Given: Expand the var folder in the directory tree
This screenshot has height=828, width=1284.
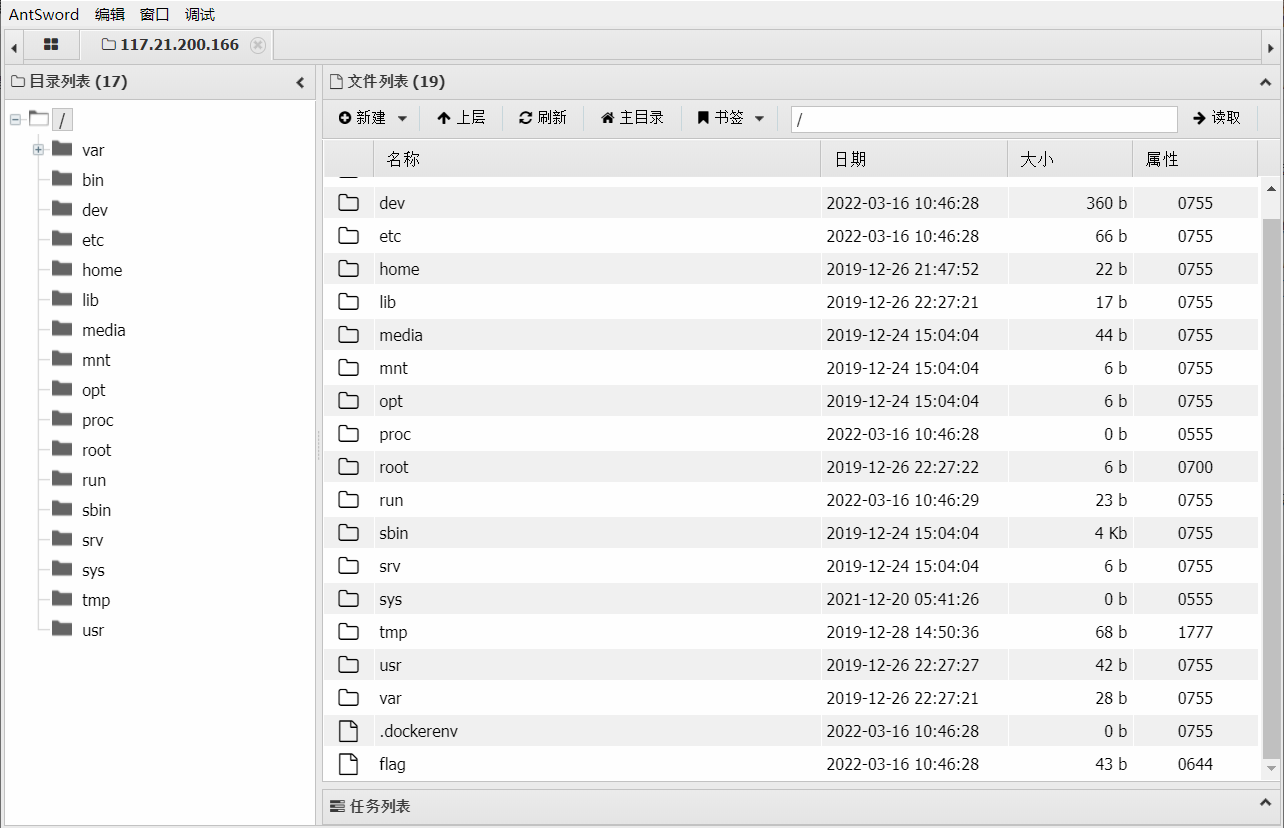Looking at the screenshot, I should point(38,150).
